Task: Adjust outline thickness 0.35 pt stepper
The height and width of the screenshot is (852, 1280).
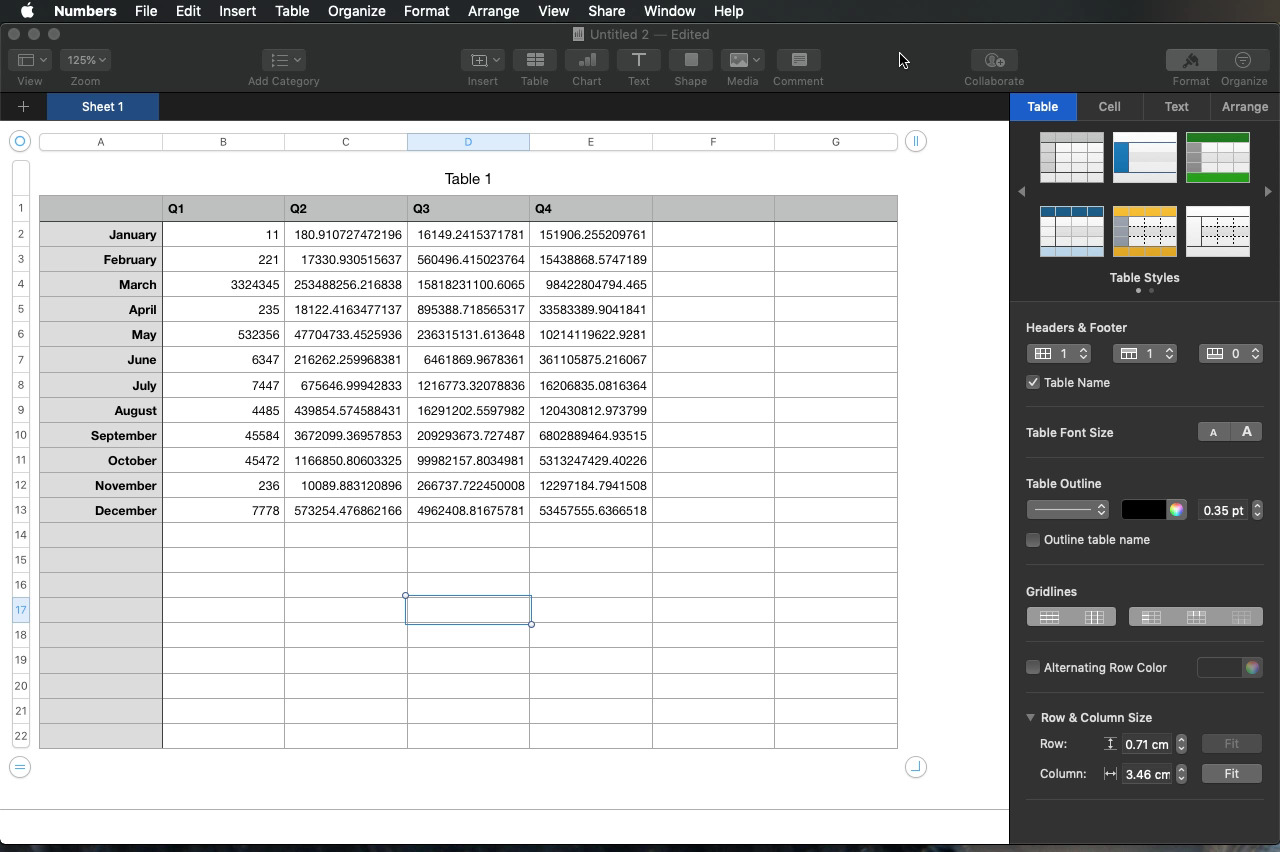Action: tap(1257, 510)
